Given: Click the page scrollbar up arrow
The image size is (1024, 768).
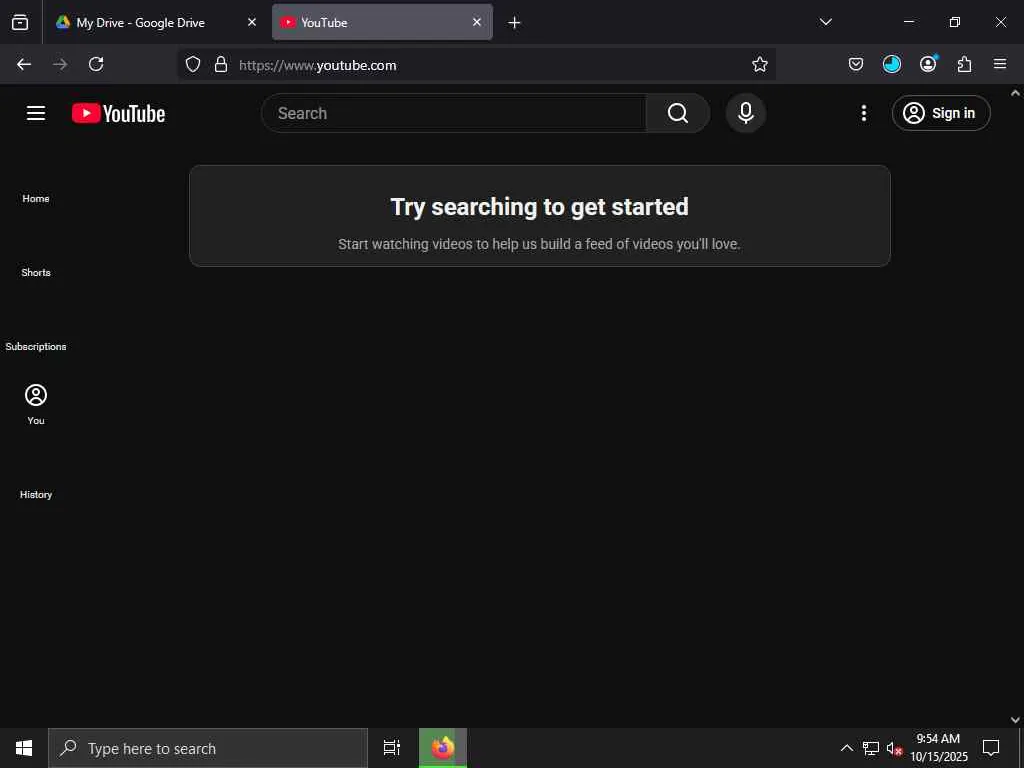Looking at the screenshot, I should click(x=1016, y=93).
